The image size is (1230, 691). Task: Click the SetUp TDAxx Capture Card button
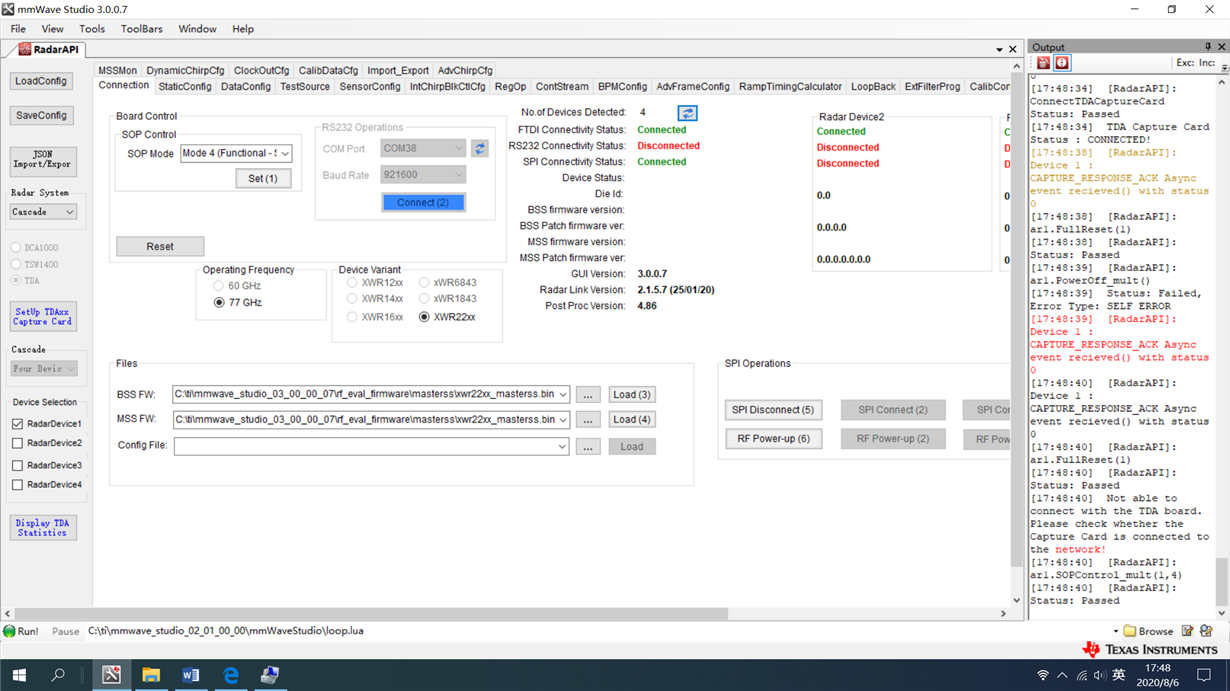[x=43, y=317]
